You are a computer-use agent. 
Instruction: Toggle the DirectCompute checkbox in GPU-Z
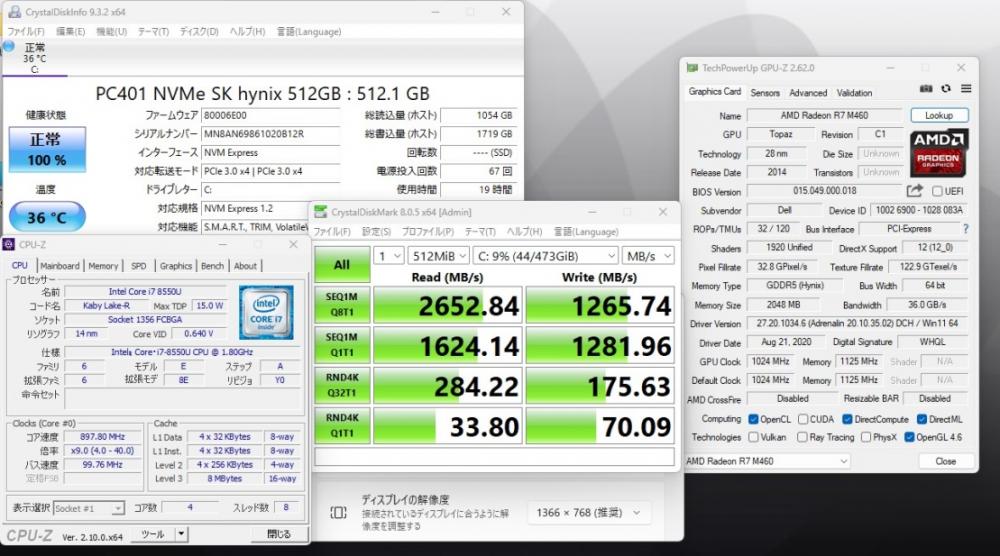coord(847,419)
